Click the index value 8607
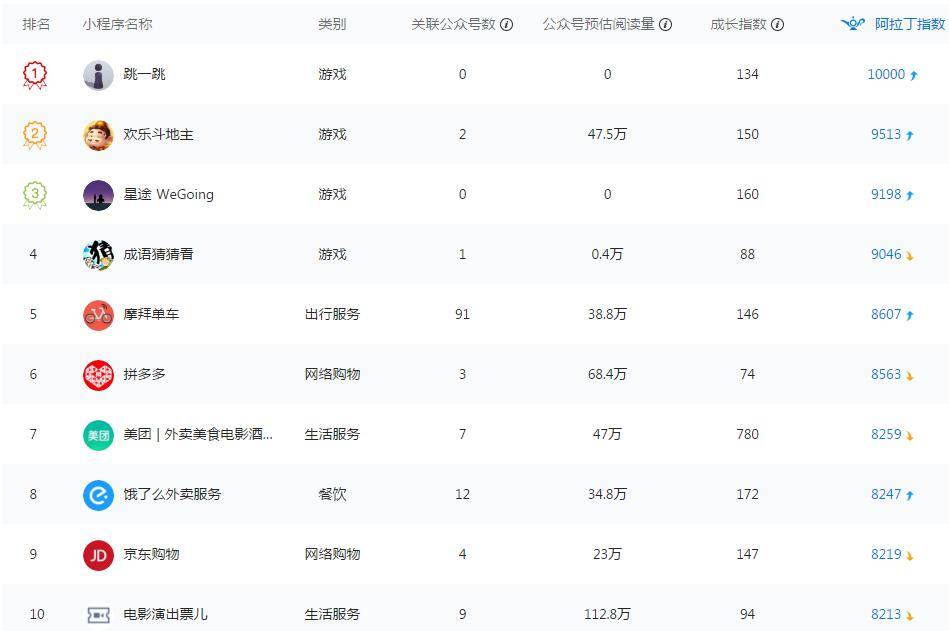 pos(886,314)
